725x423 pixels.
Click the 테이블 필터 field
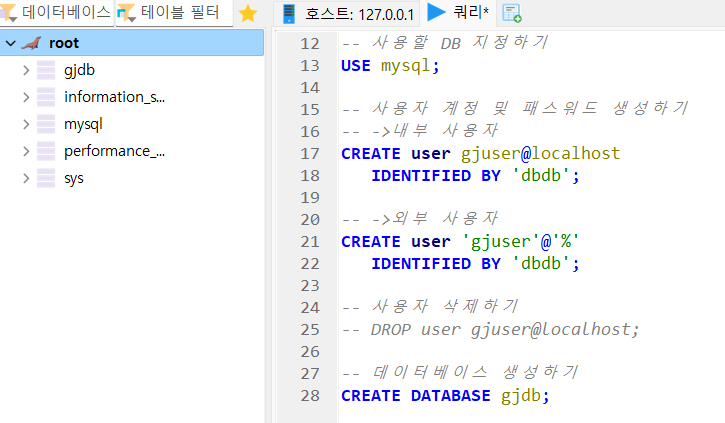[x=174, y=12]
